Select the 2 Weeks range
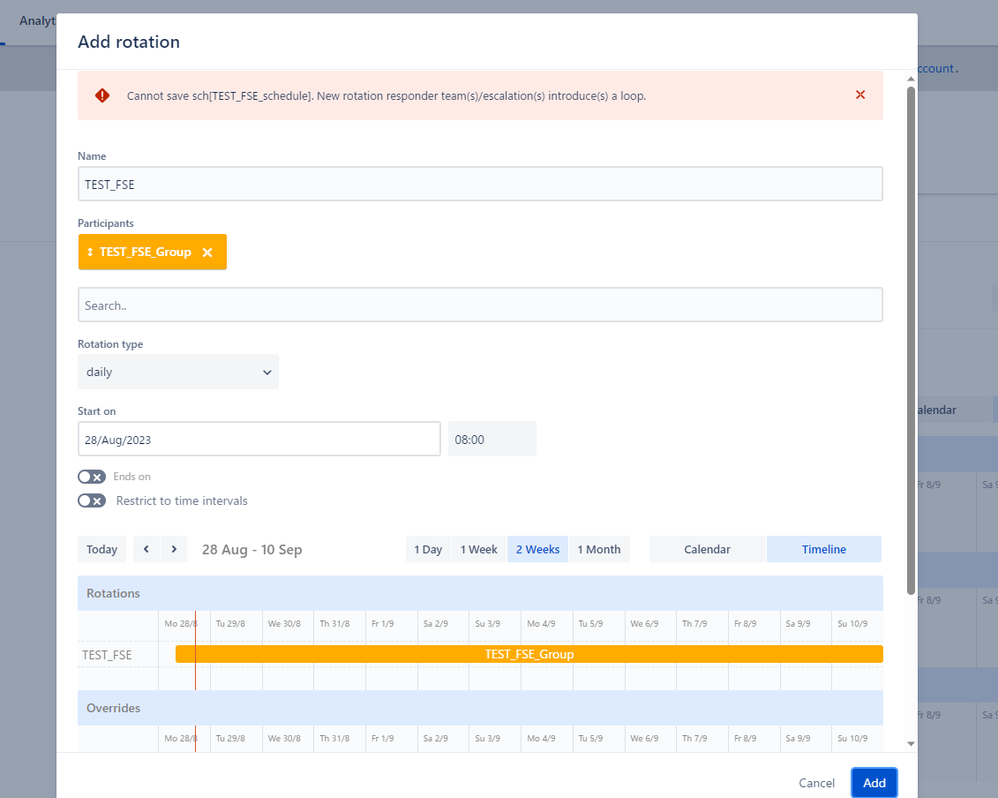 point(538,549)
